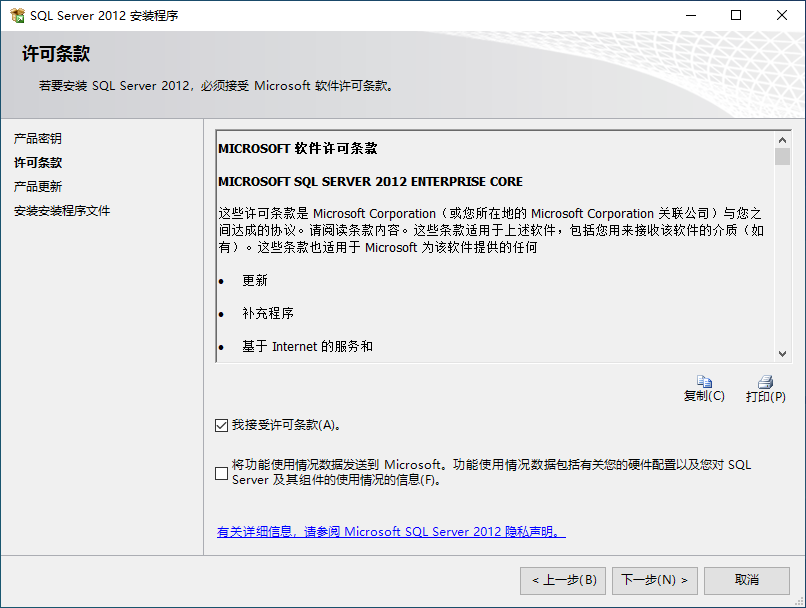806x608 pixels.
Task: Click the MICROSOFT 软件许可条款 heading
Action: click(298, 149)
